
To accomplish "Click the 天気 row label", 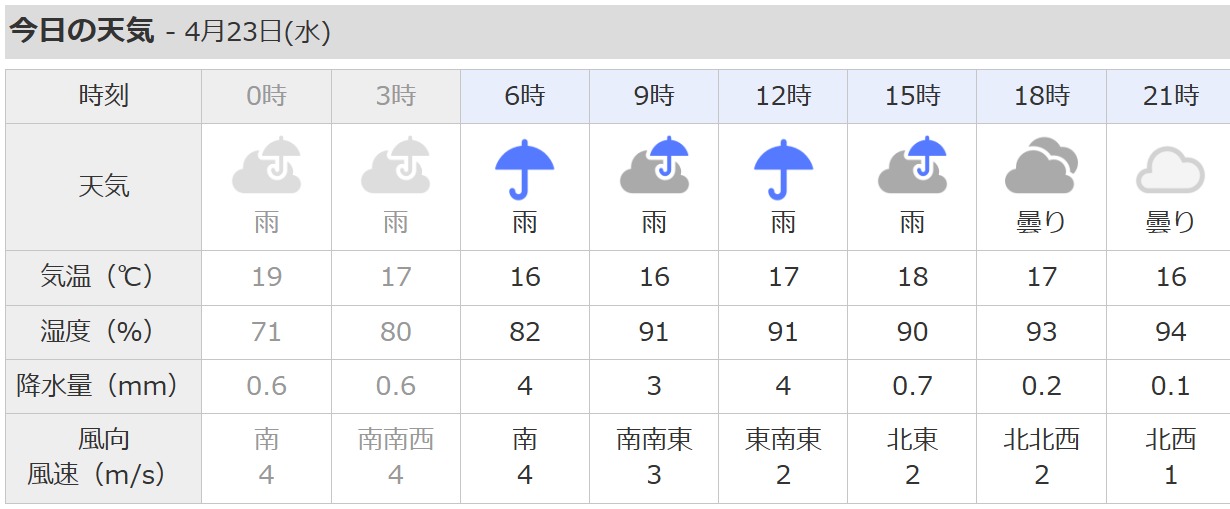I will [104, 186].
